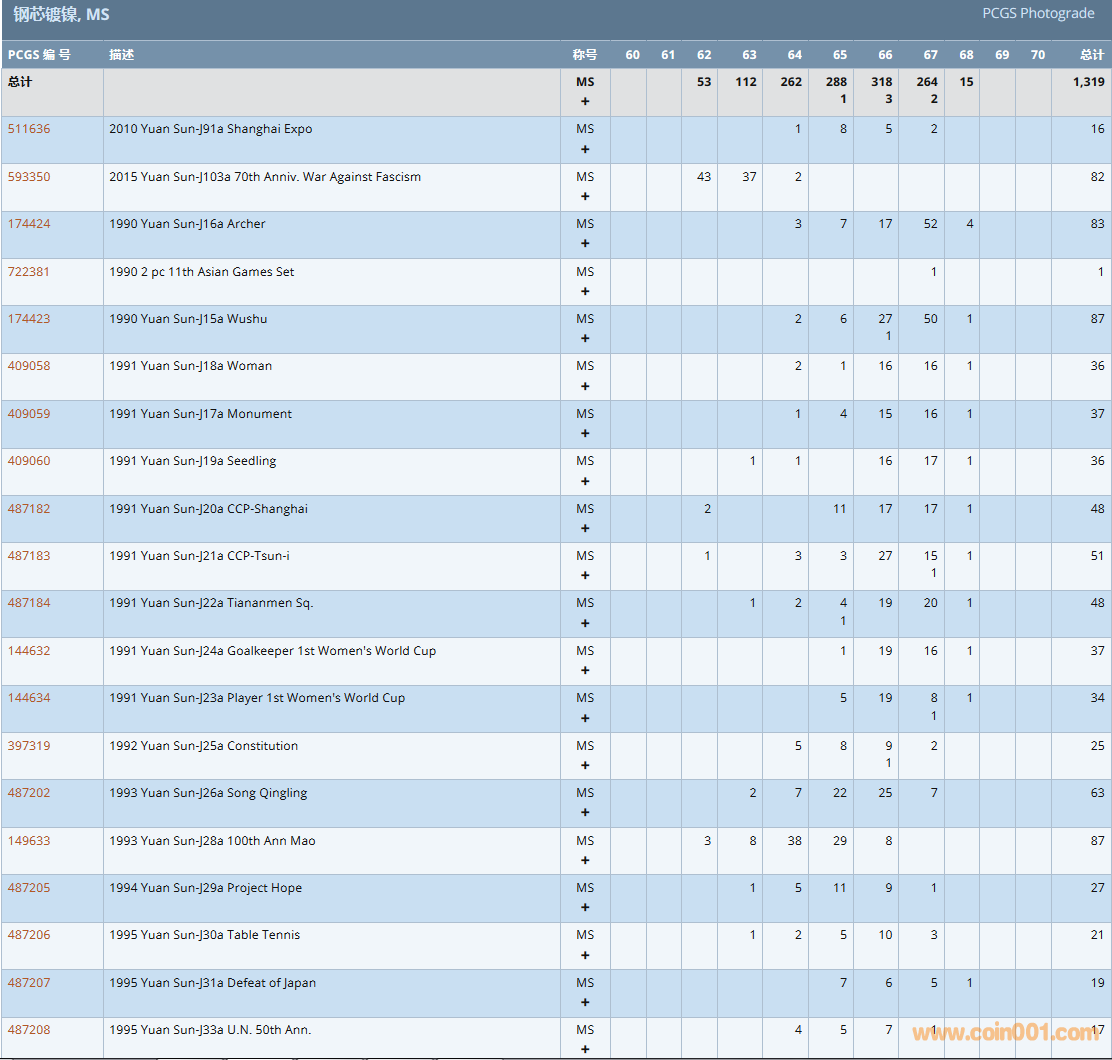Screen dimensions: 1112x1060
Task: Open coin entry 174424 for Archer
Action: [29, 224]
